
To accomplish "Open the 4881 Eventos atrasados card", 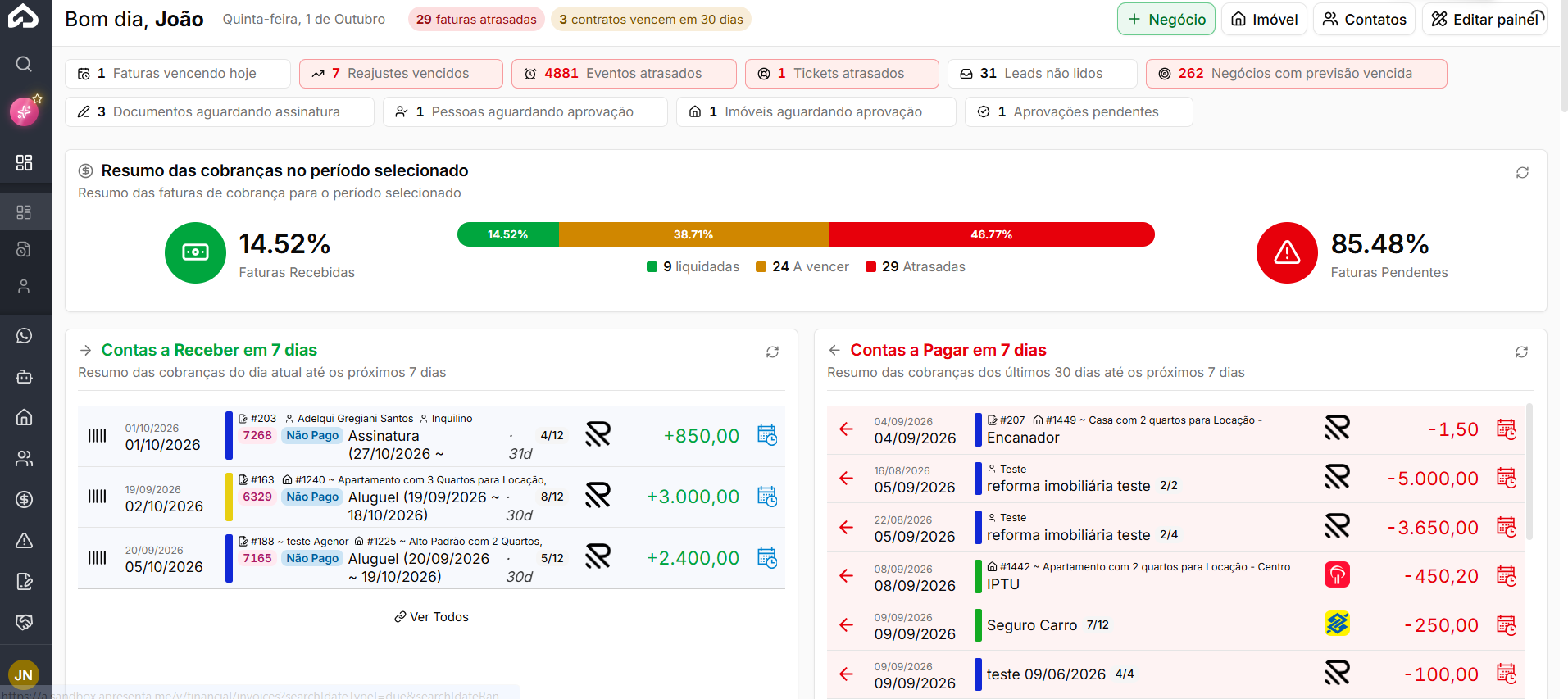I will [x=624, y=74].
